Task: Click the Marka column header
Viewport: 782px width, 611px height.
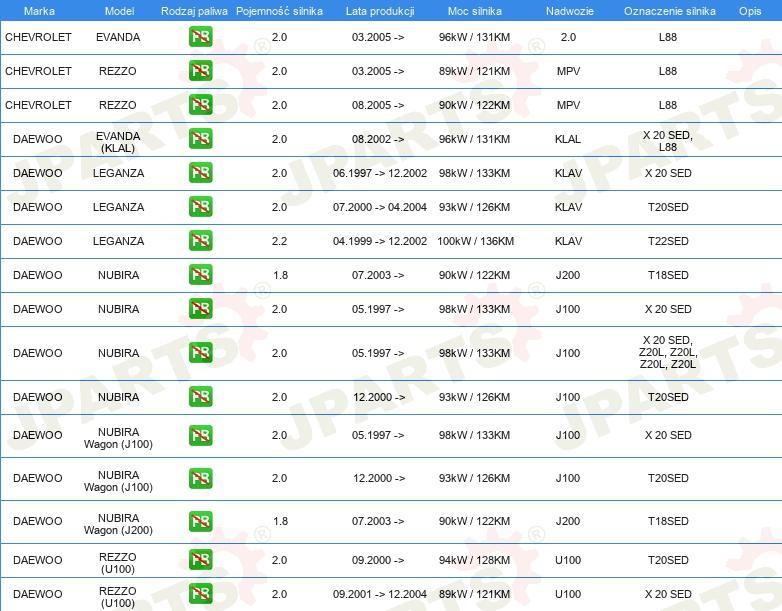Action: 39,11
